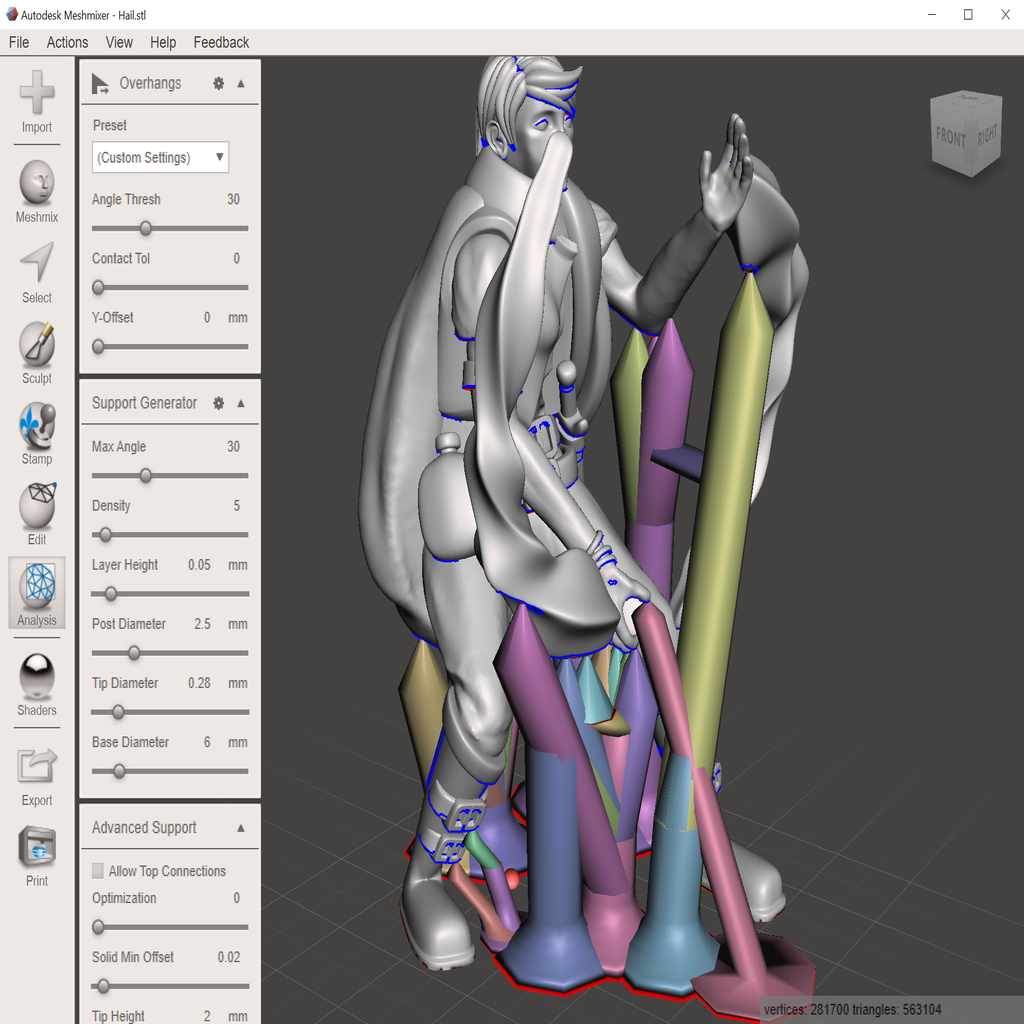Click the RIGHT face of view cube

pos(986,135)
